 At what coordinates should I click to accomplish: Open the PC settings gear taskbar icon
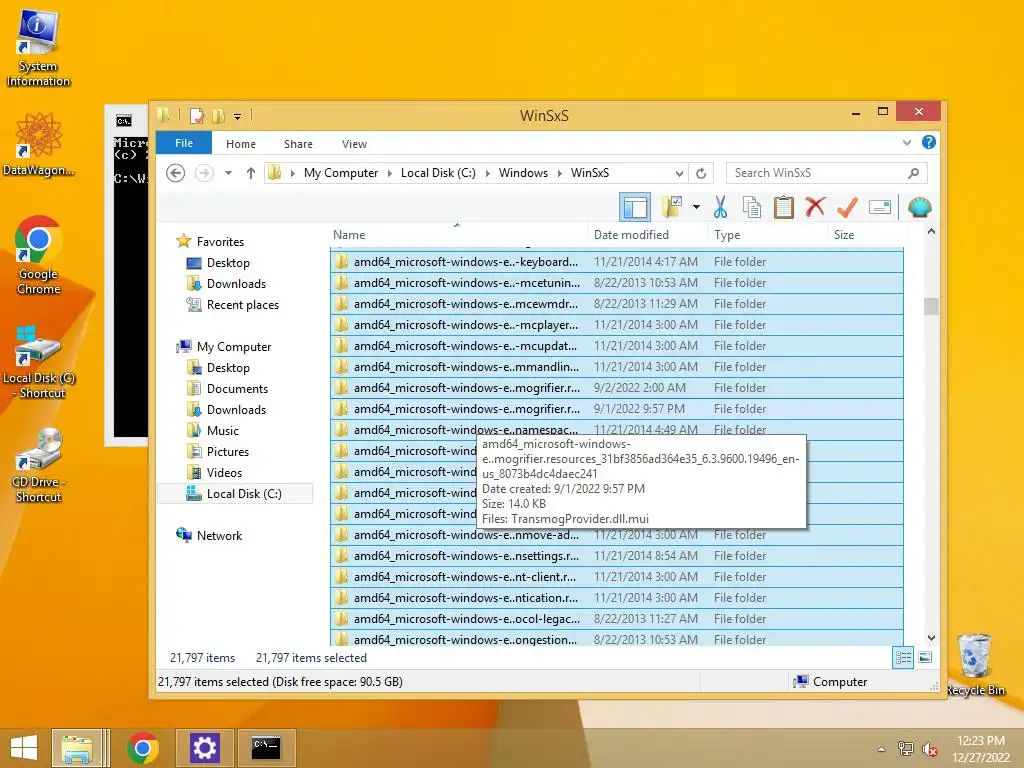(204, 748)
